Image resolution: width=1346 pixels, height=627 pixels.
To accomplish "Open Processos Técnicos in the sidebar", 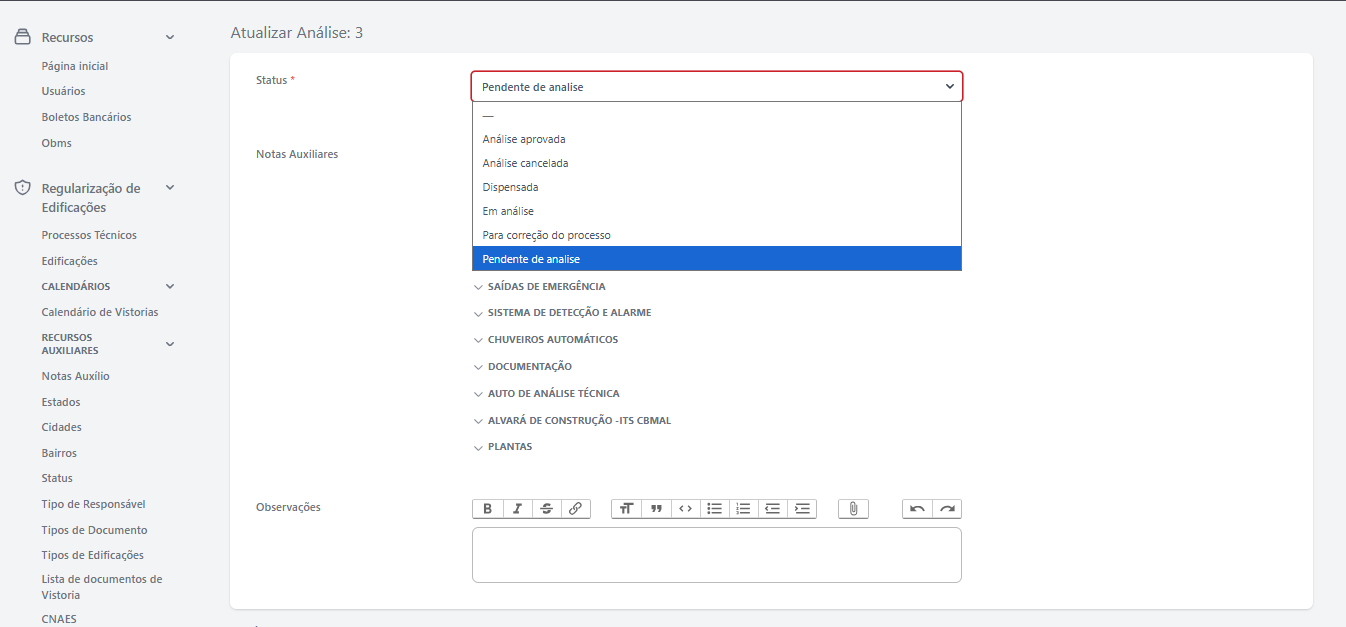I will coord(89,235).
